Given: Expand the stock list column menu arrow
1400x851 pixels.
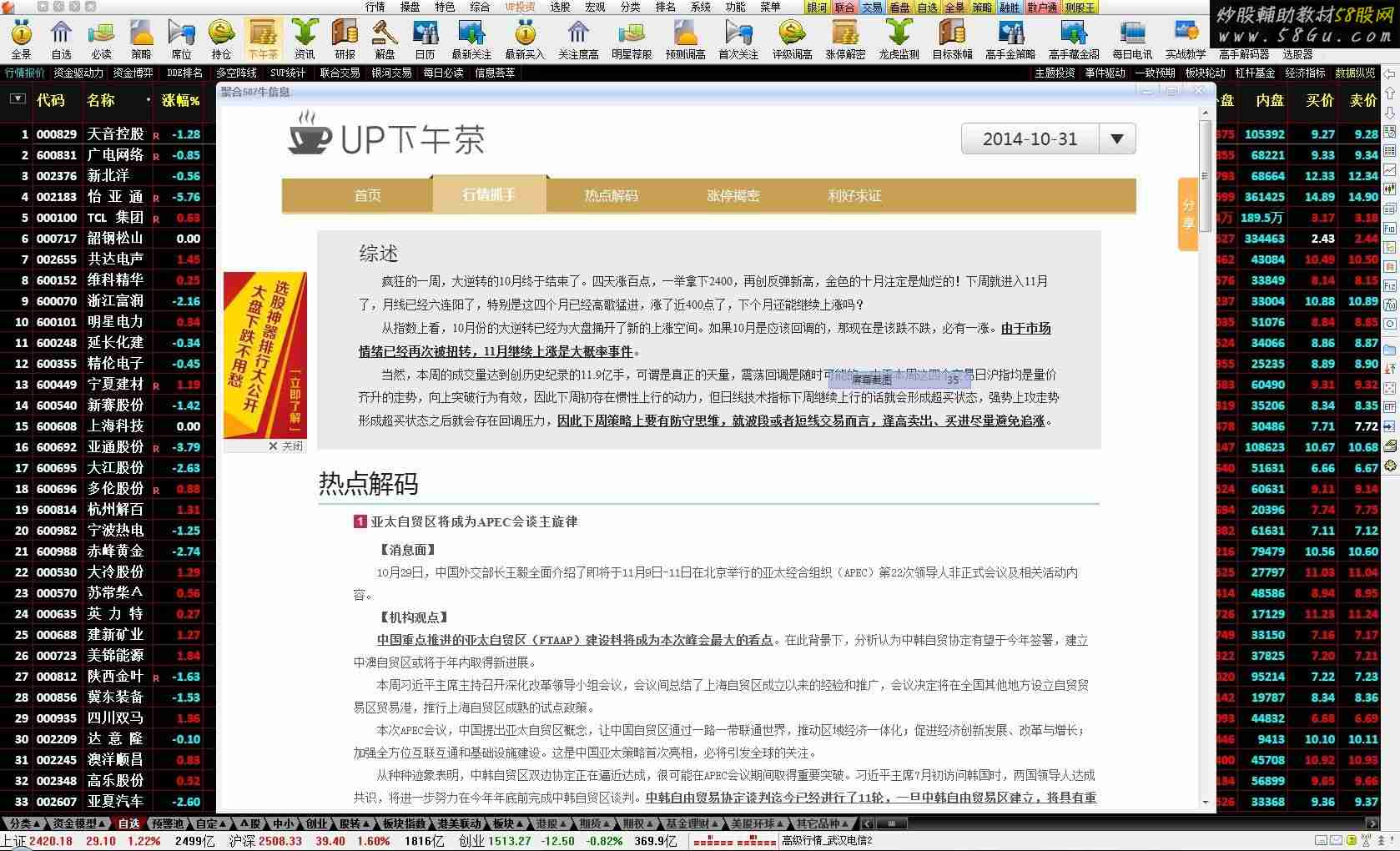Looking at the screenshot, I should (17, 99).
